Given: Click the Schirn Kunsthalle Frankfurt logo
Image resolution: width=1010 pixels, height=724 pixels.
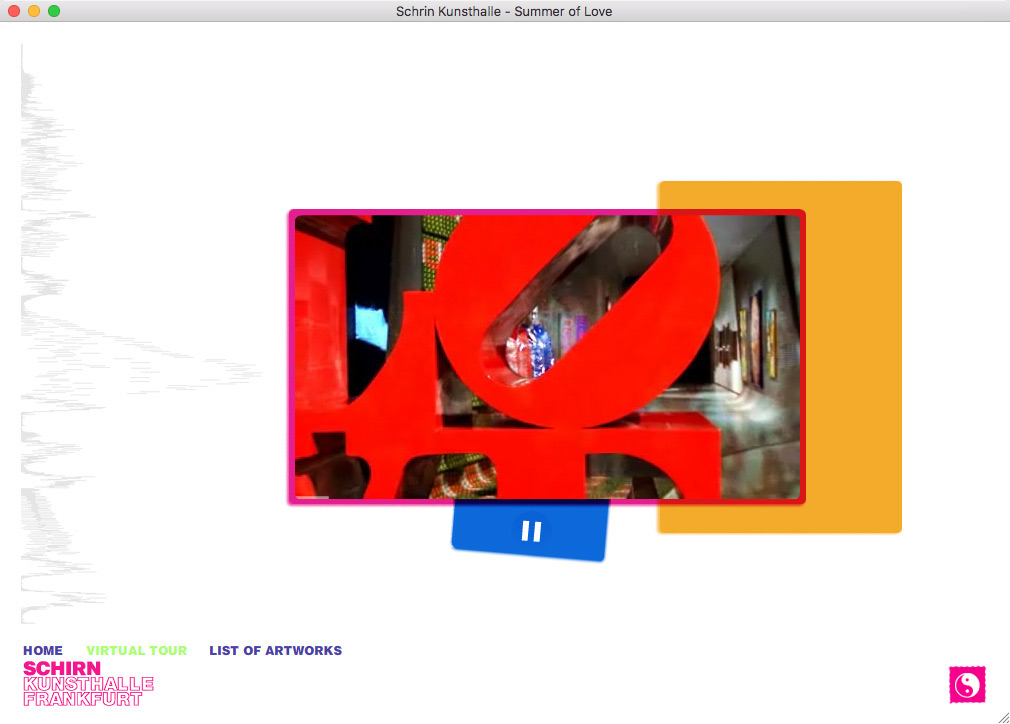Looking at the screenshot, I should (x=87, y=683).
